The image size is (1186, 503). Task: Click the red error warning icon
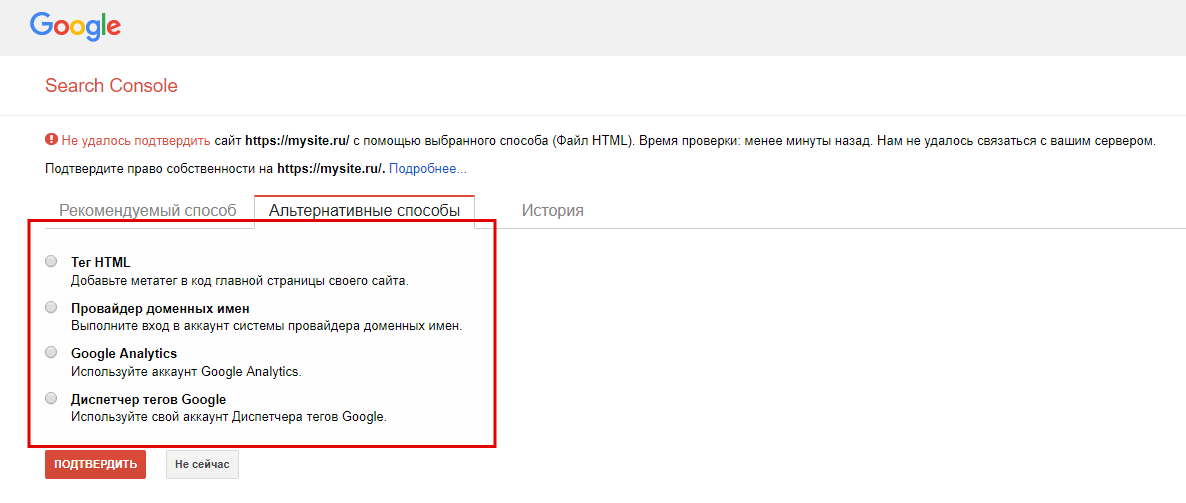51,141
